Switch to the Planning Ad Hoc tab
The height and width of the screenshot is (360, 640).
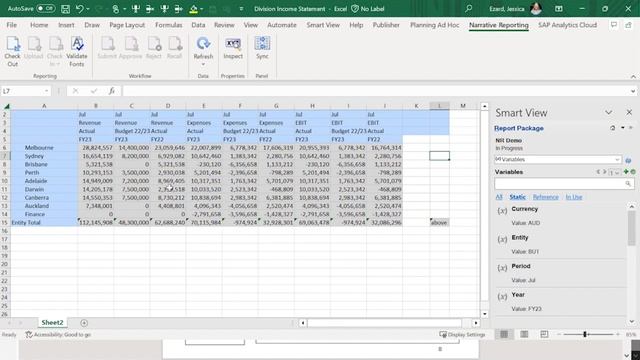pos(434,25)
